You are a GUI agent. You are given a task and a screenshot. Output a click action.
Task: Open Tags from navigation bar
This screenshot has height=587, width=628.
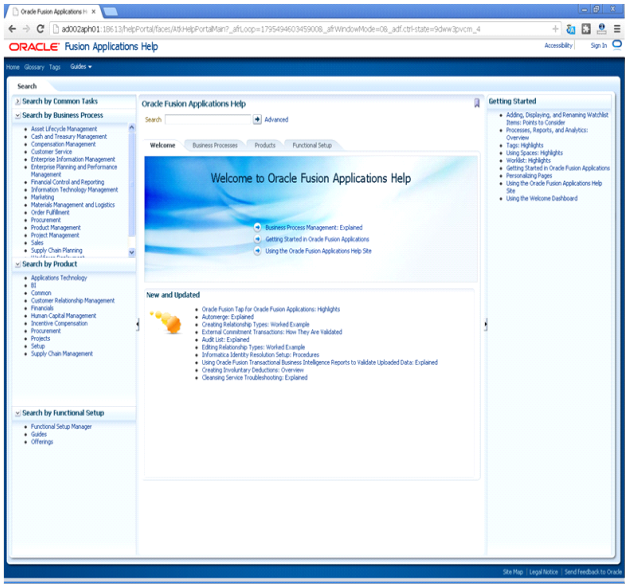point(55,67)
